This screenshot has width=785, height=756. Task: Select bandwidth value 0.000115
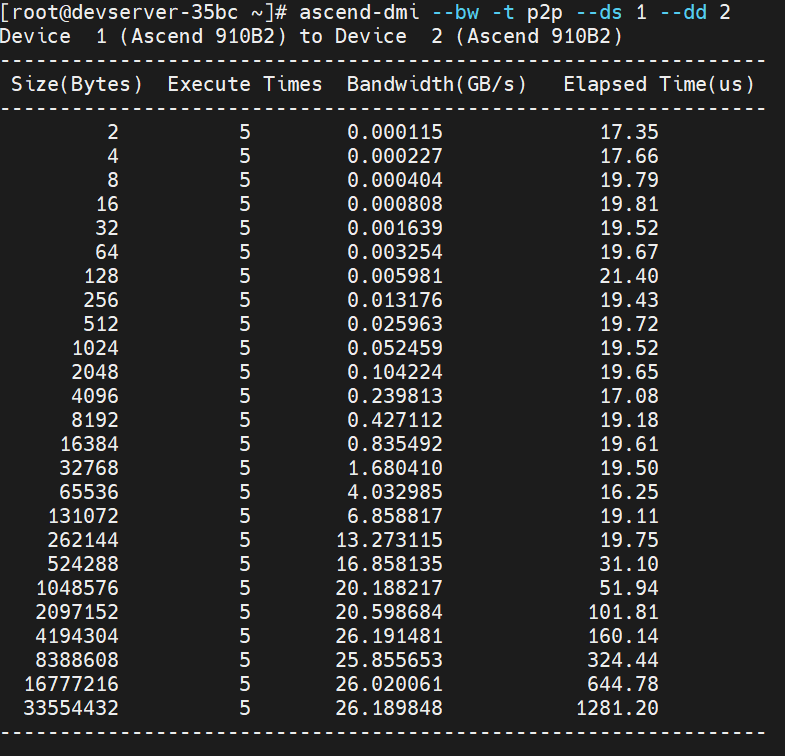(x=395, y=132)
